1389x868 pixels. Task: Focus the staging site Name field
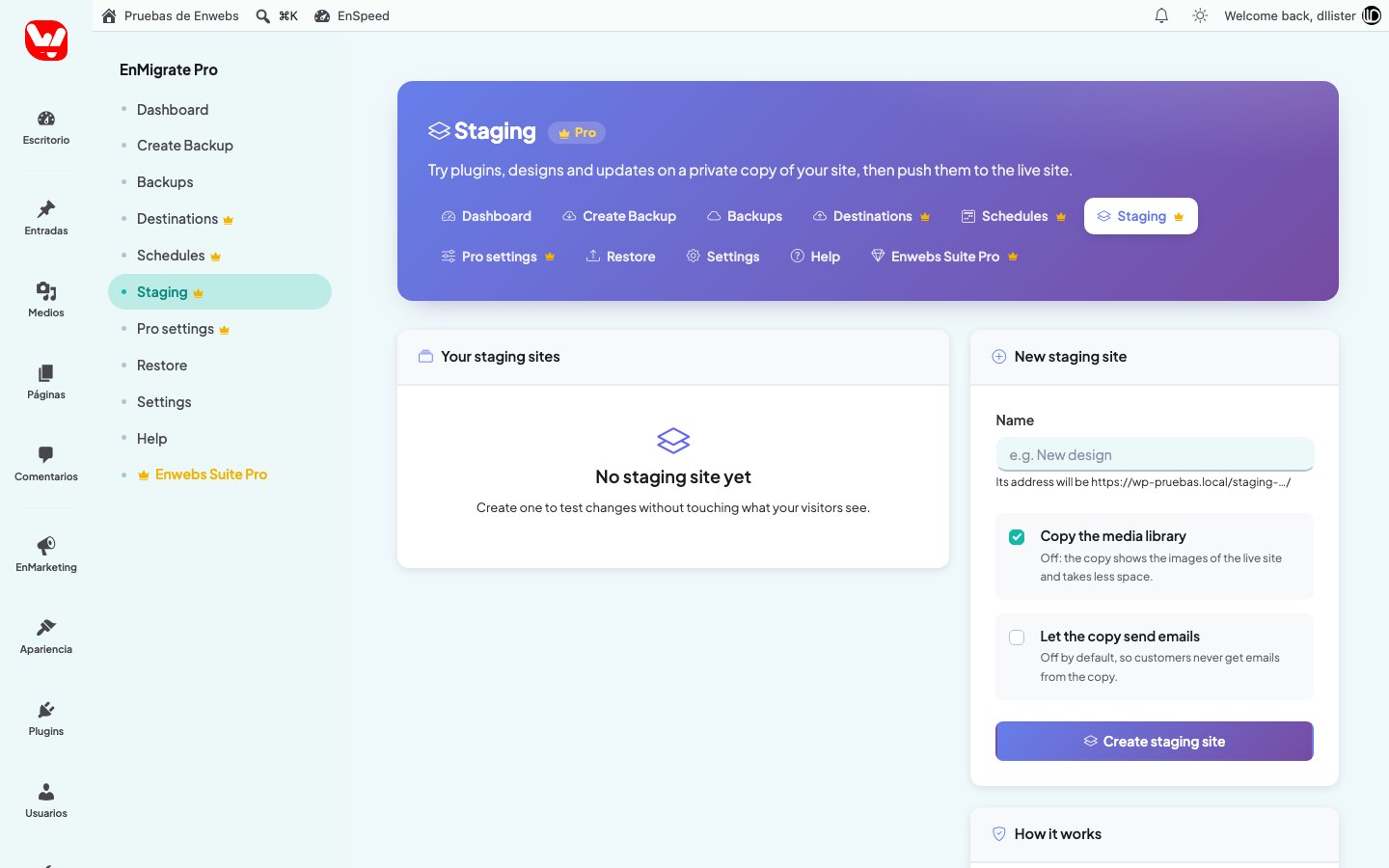1155,455
